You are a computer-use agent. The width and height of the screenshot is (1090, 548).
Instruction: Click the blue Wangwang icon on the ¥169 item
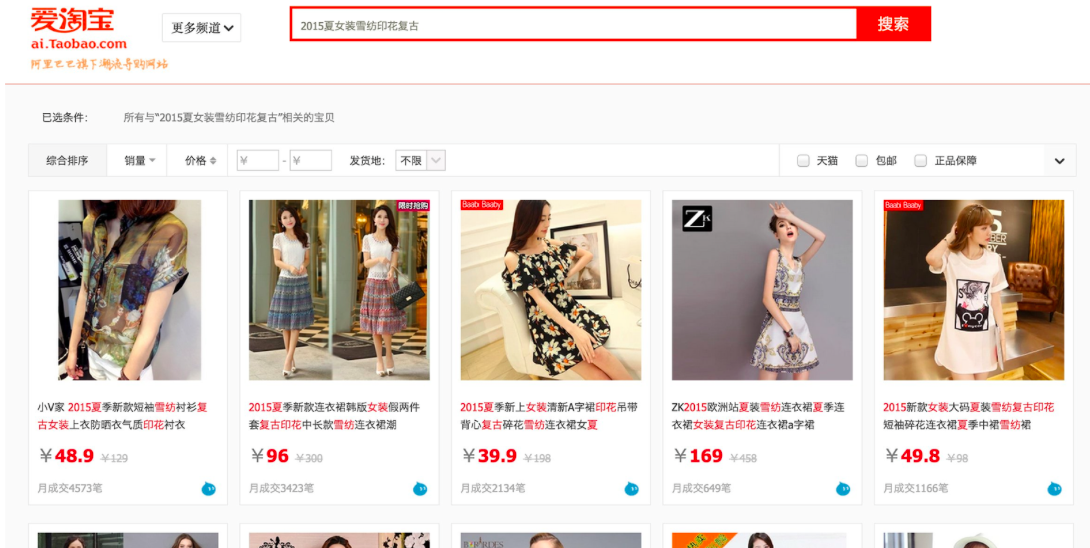843,489
